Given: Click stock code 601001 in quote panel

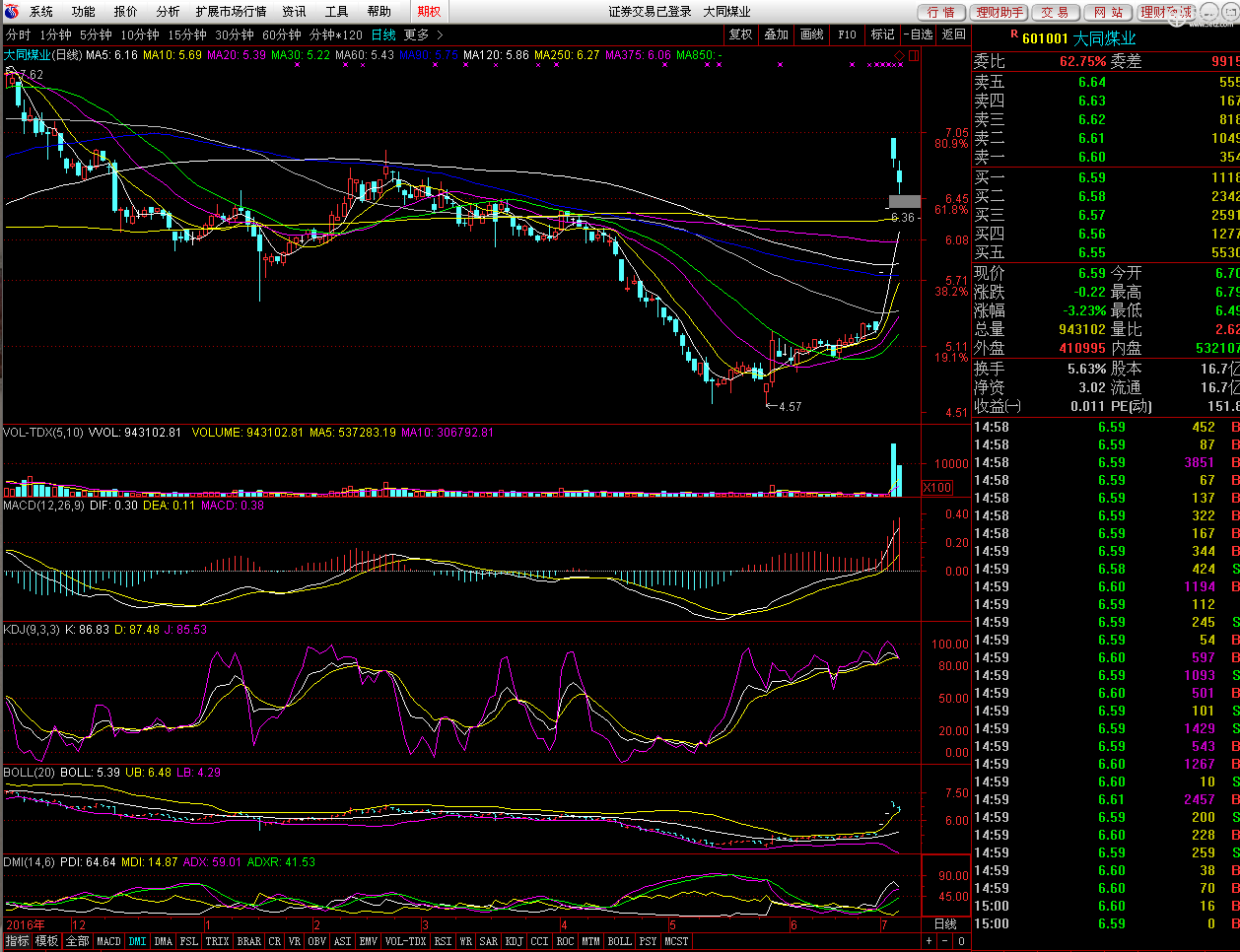Looking at the screenshot, I should (1045, 38).
